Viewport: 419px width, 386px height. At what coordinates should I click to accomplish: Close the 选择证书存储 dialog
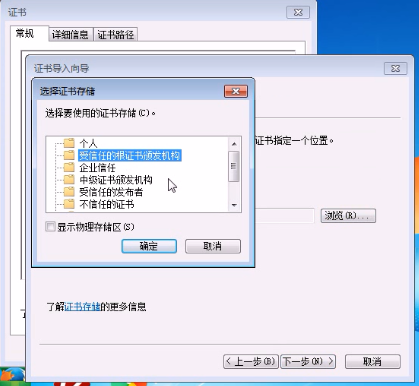tap(236, 91)
